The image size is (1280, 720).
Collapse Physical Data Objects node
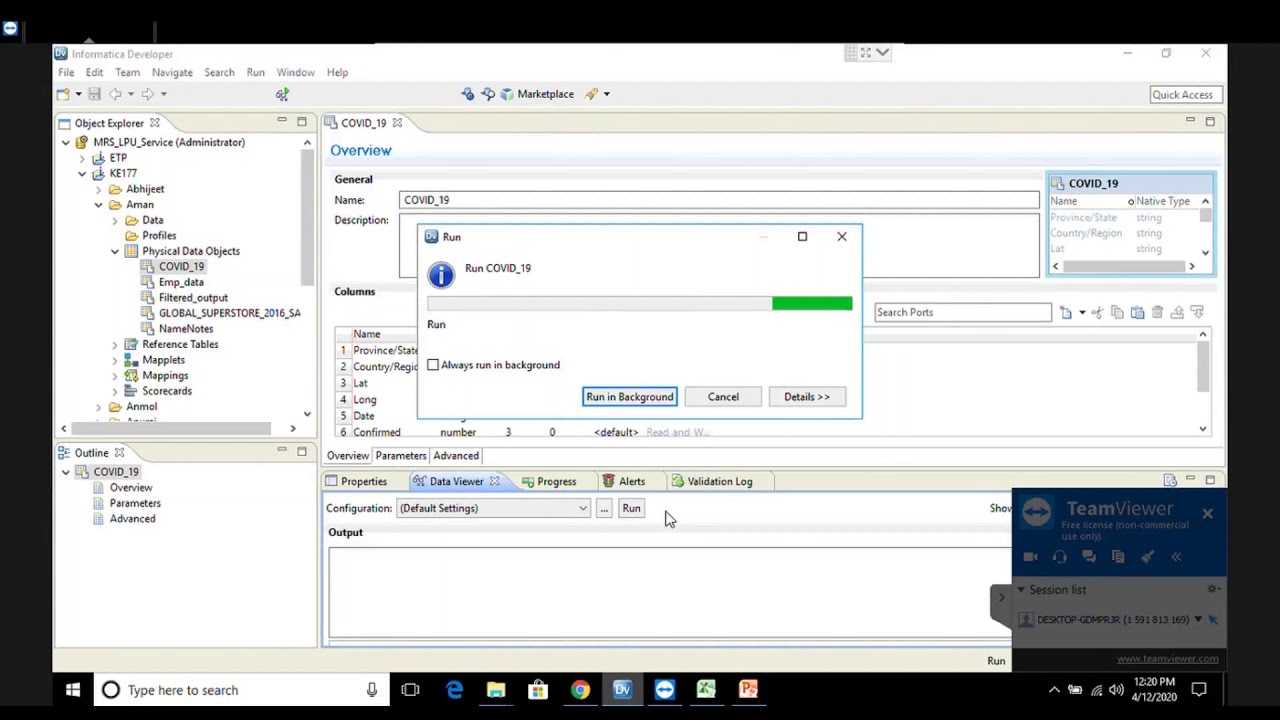pyautogui.click(x=114, y=251)
